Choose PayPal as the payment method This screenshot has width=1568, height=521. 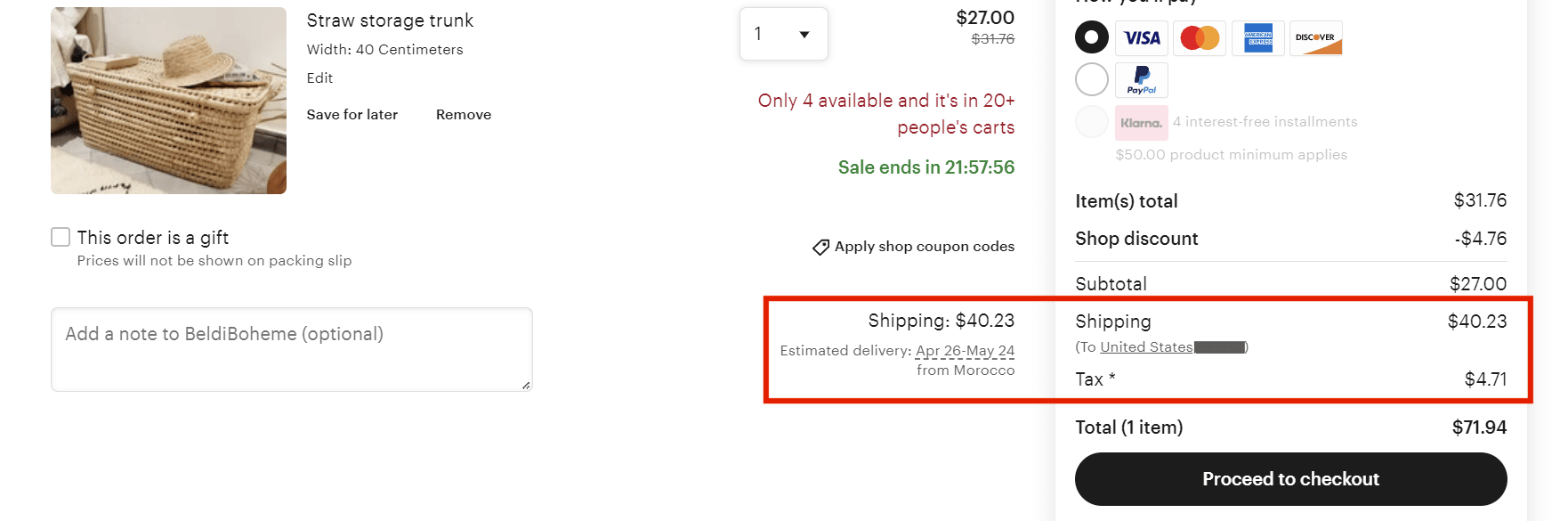click(x=1091, y=78)
